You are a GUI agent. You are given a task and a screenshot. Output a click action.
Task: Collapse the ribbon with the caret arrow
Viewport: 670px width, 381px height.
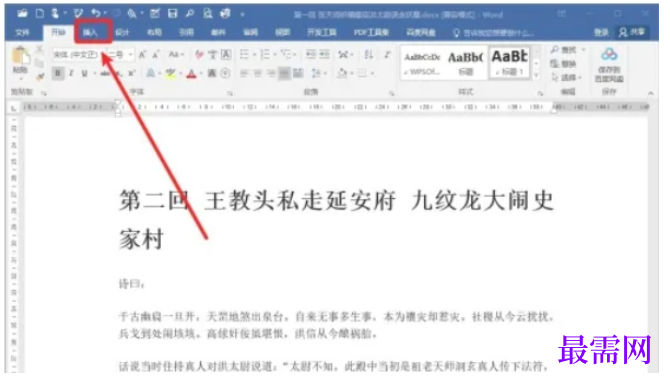(x=650, y=93)
